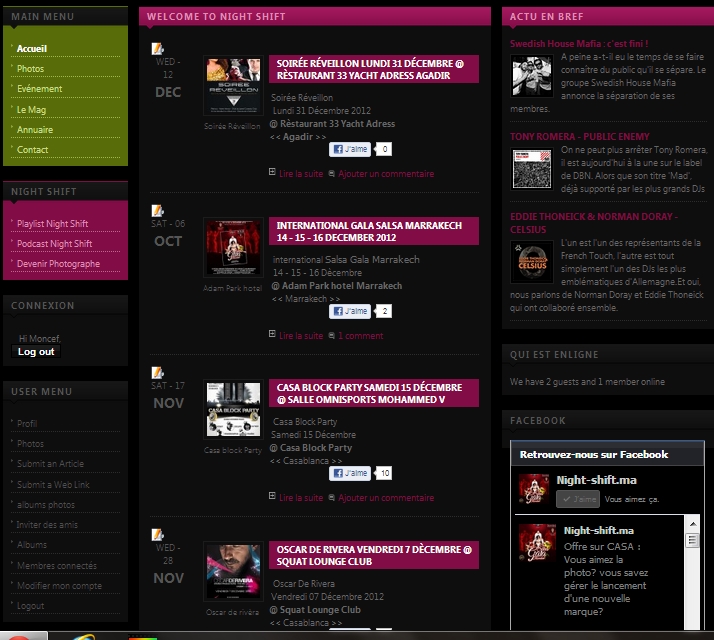
Task: Click Logout in user menu
Action: pos(31,606)
